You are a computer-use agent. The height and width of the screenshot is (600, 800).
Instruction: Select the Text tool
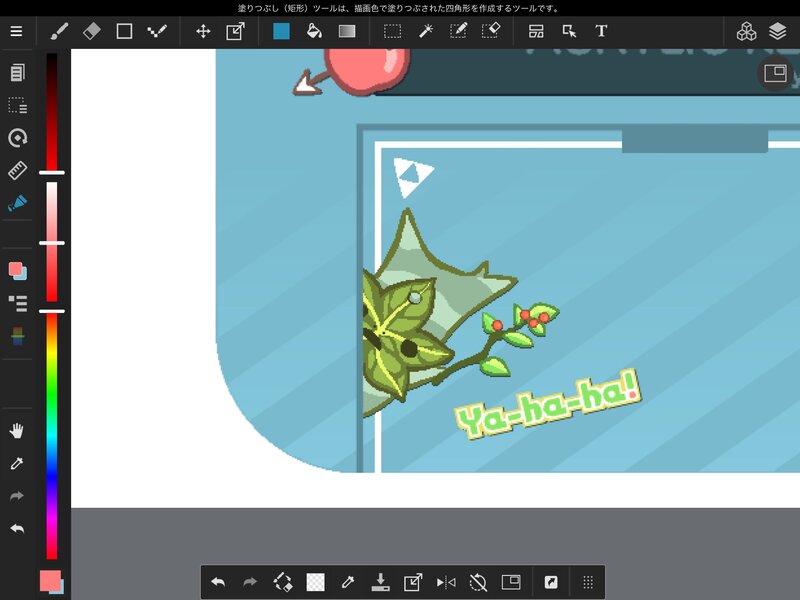click(601, 31)
